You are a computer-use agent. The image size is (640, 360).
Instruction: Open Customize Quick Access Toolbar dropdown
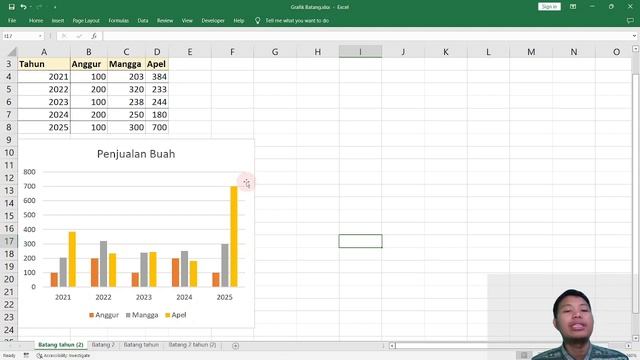(x=55, y=7)
